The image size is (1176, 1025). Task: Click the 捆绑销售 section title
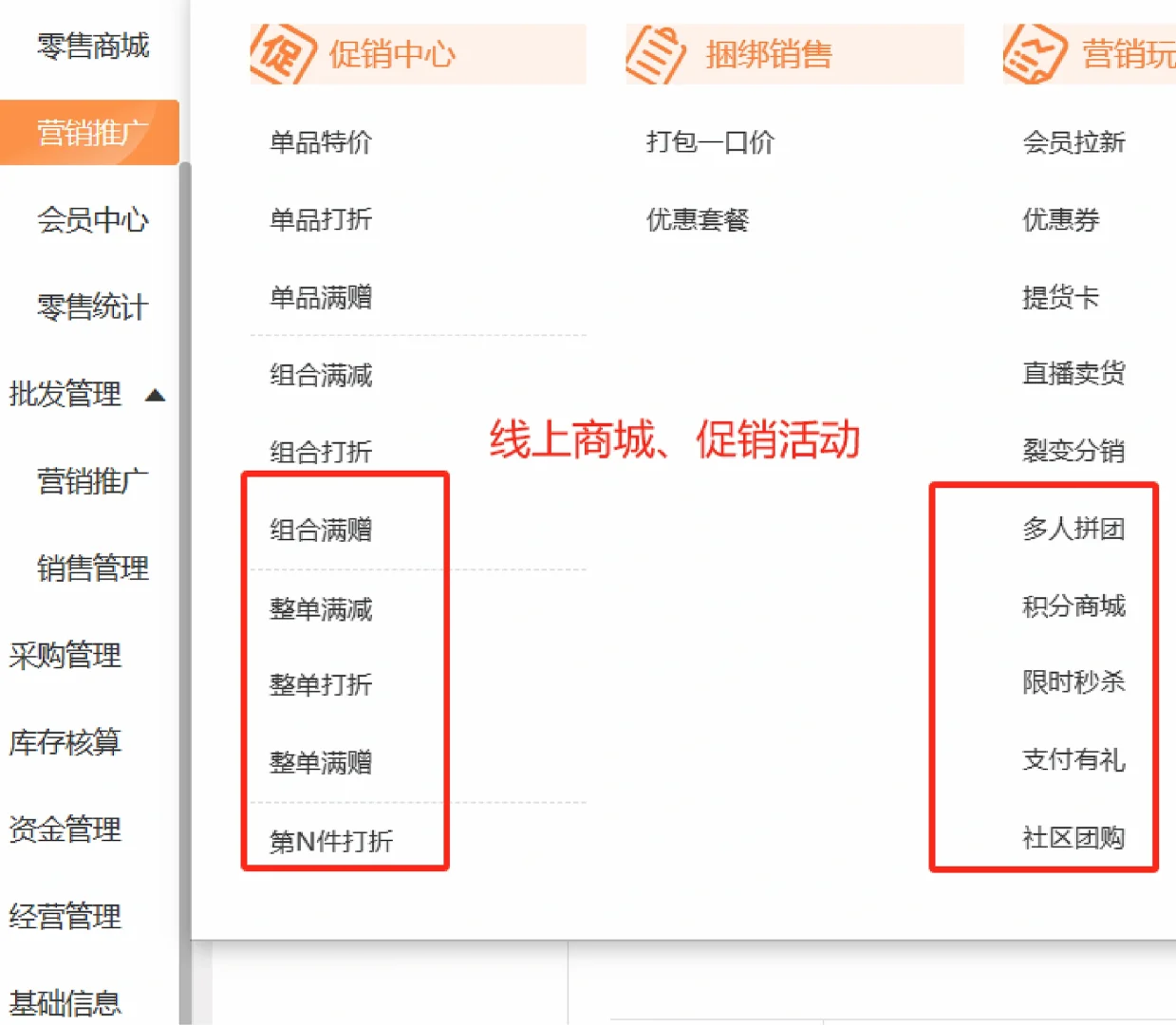tap(769, 55)
